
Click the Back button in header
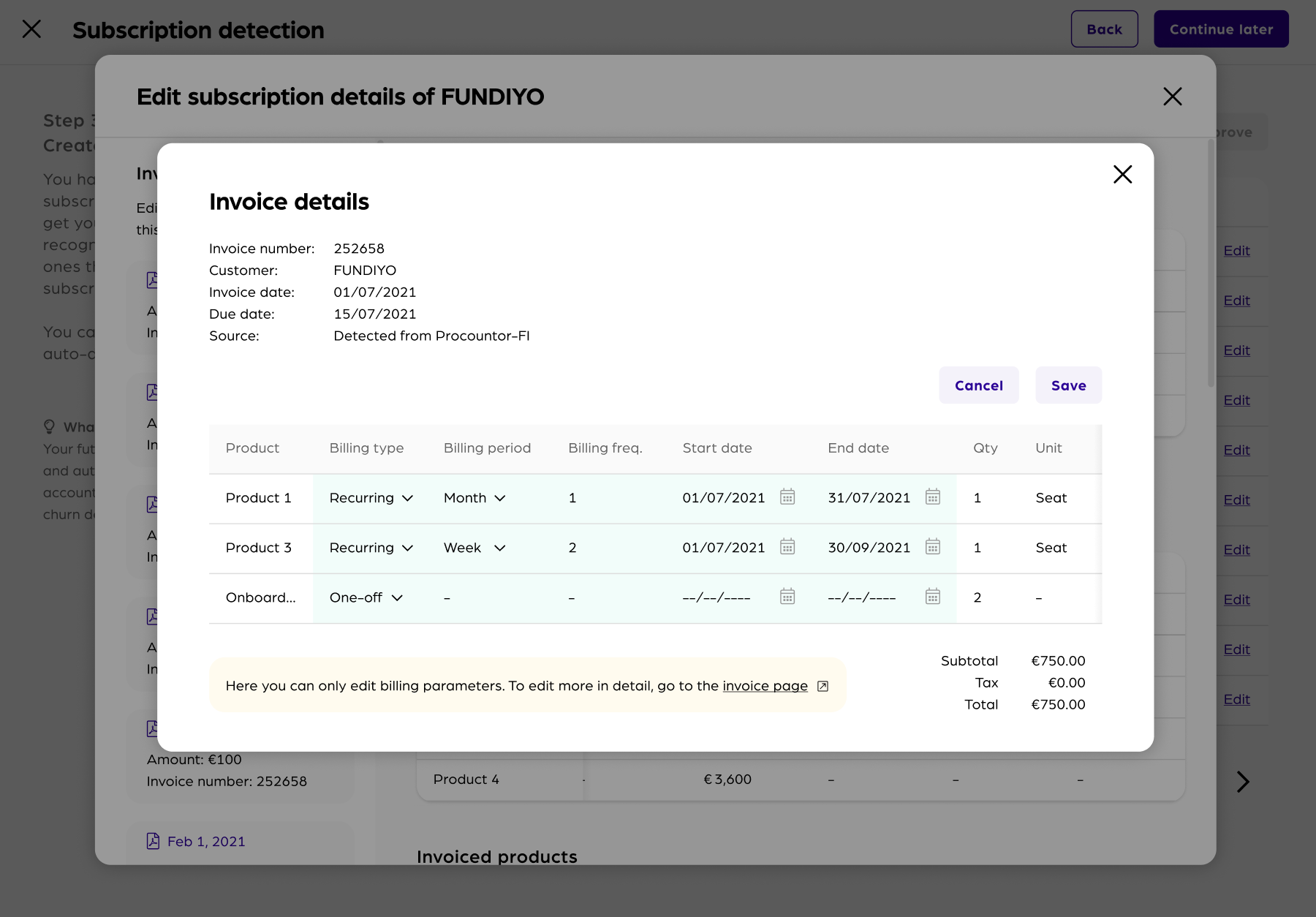tap(1104, 29)
